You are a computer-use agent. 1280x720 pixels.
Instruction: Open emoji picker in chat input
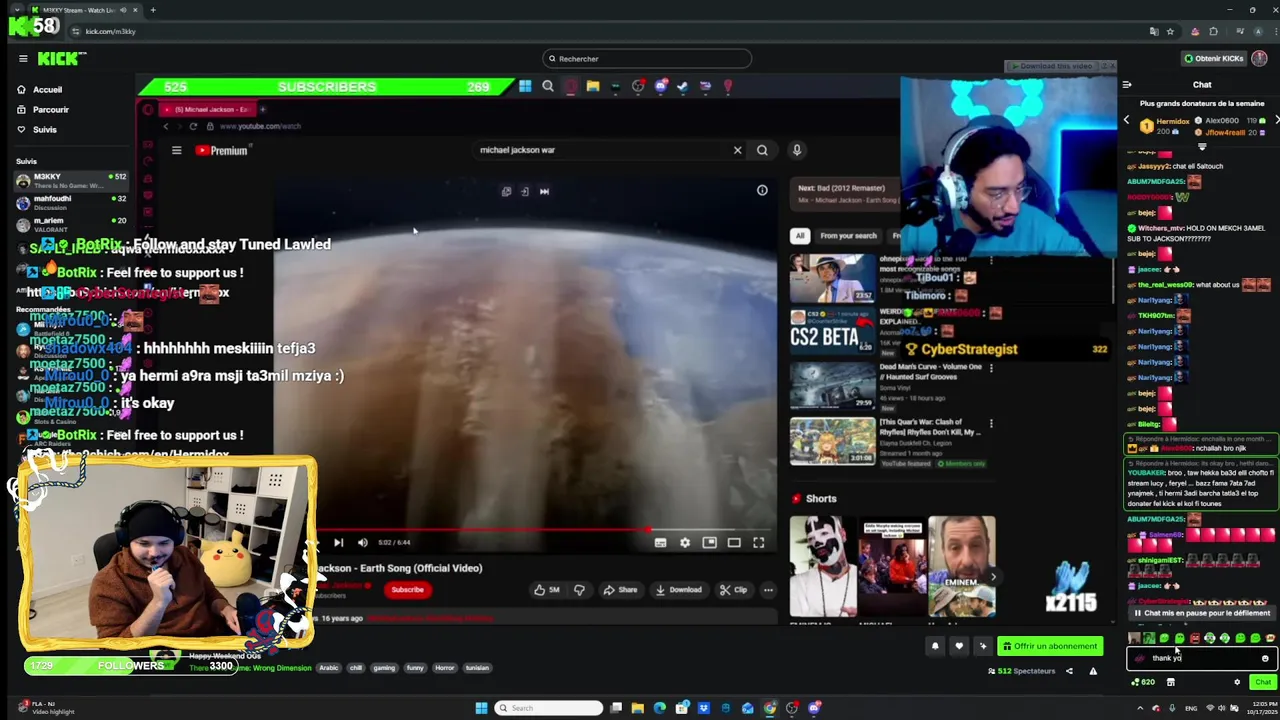tap(1265, 658)
